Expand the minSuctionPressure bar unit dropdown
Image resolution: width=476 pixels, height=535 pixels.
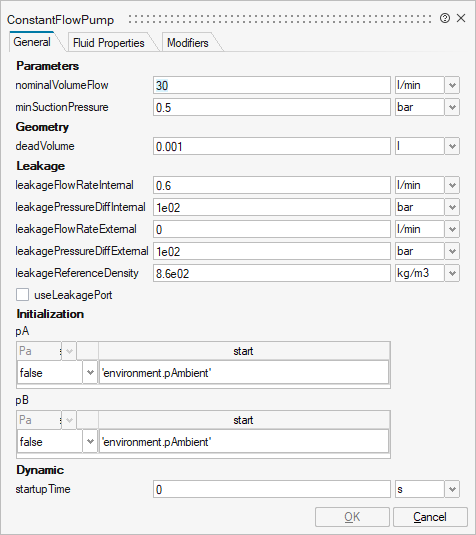click(x=452, y=107)
